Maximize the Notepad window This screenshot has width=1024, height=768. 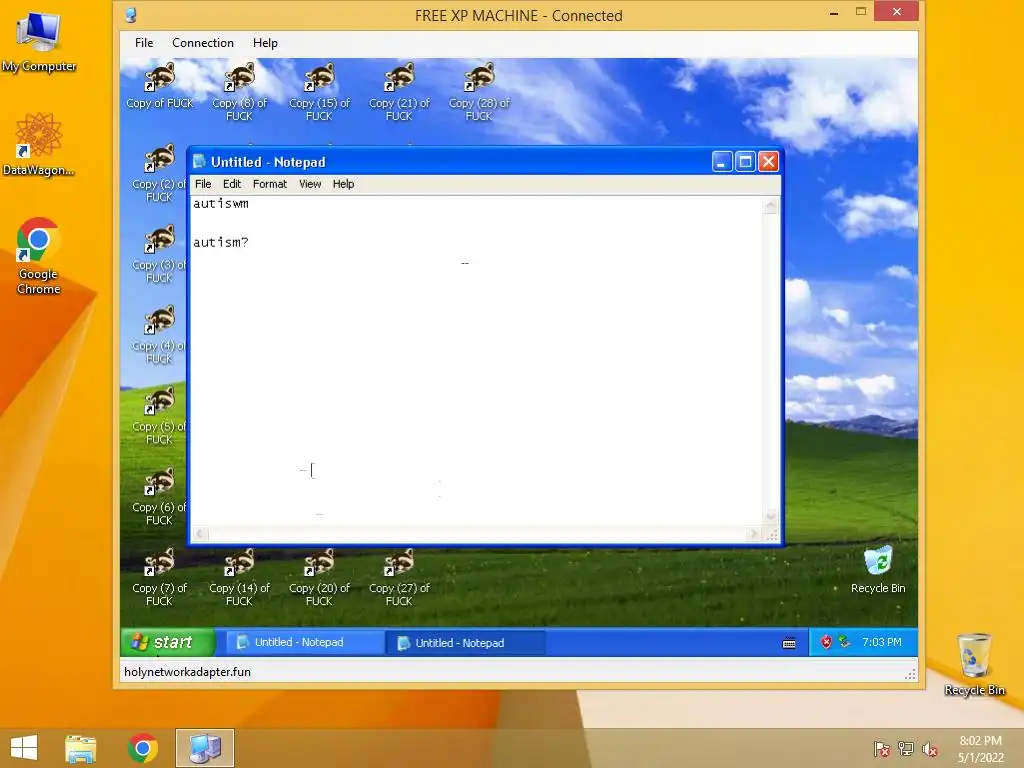pos(745,161)
